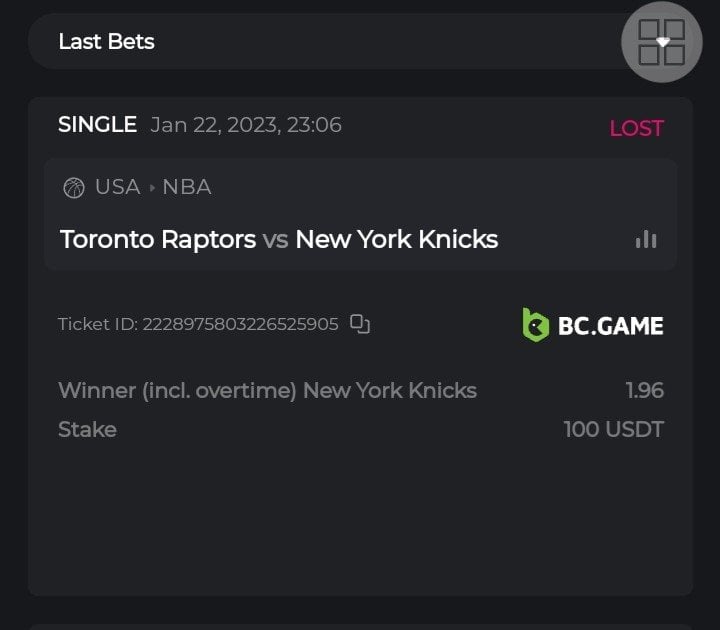720x630 pixels.
Task: Select the Toronto Raptors team name
Action: click(157, 240)
